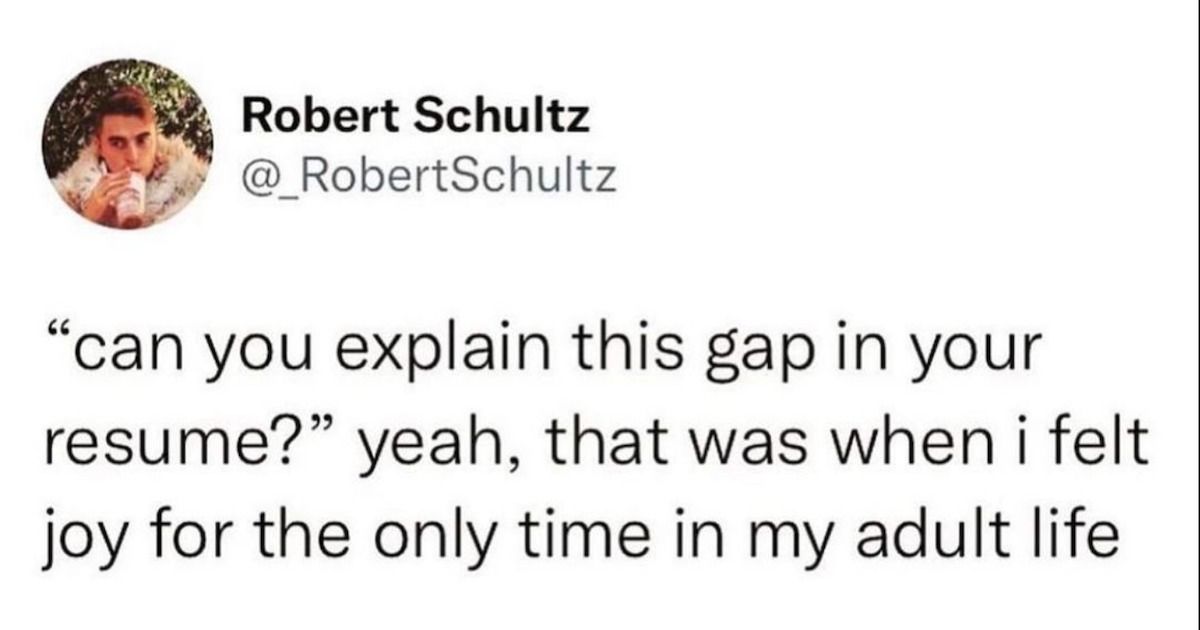Open the Robert Schultz display name
Viewport: 1200px width, 630px height.
tap(417, 121)
